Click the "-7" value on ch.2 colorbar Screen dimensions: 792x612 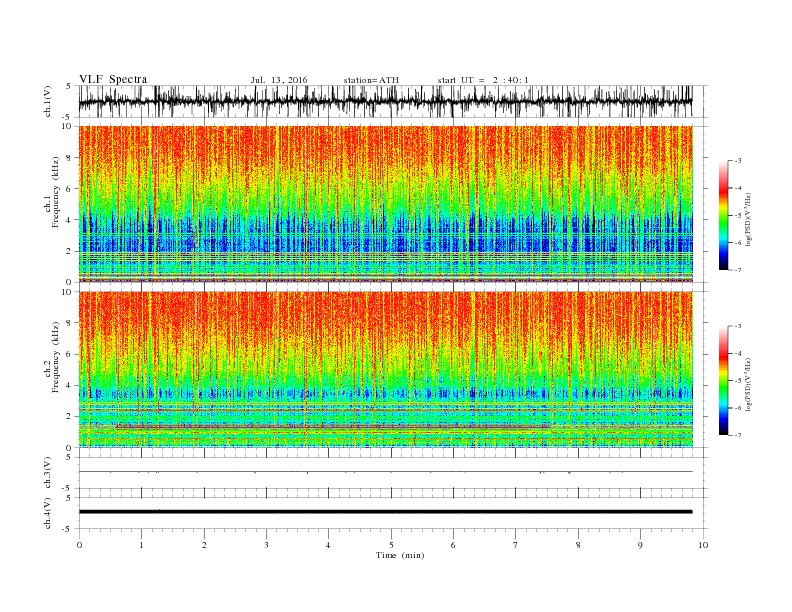(738, 435)
